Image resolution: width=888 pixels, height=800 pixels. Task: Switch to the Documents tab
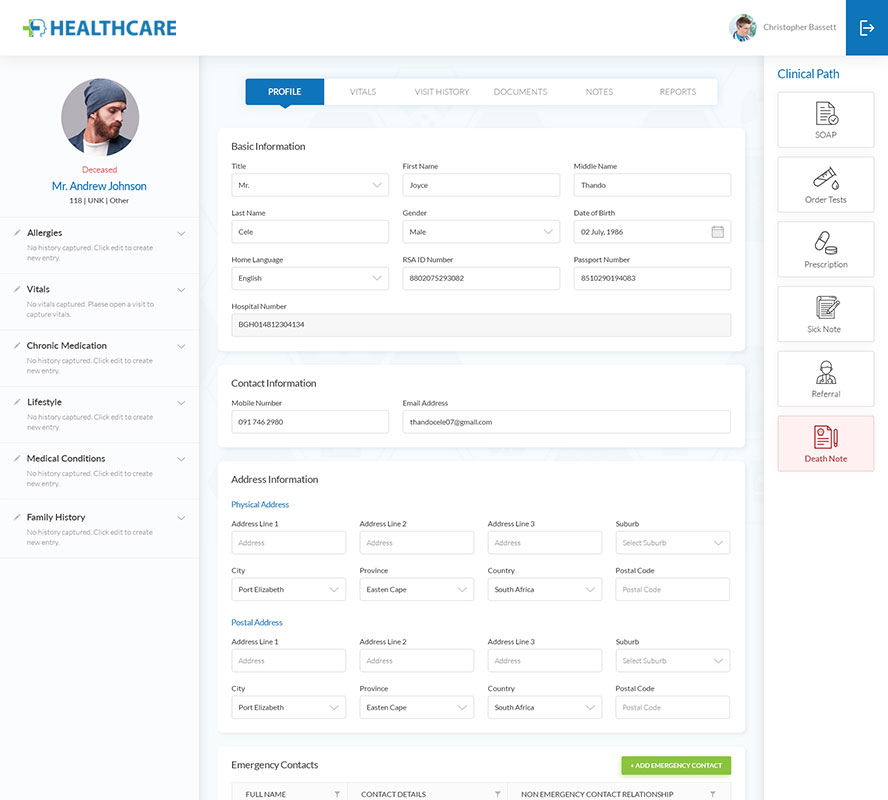520,92
